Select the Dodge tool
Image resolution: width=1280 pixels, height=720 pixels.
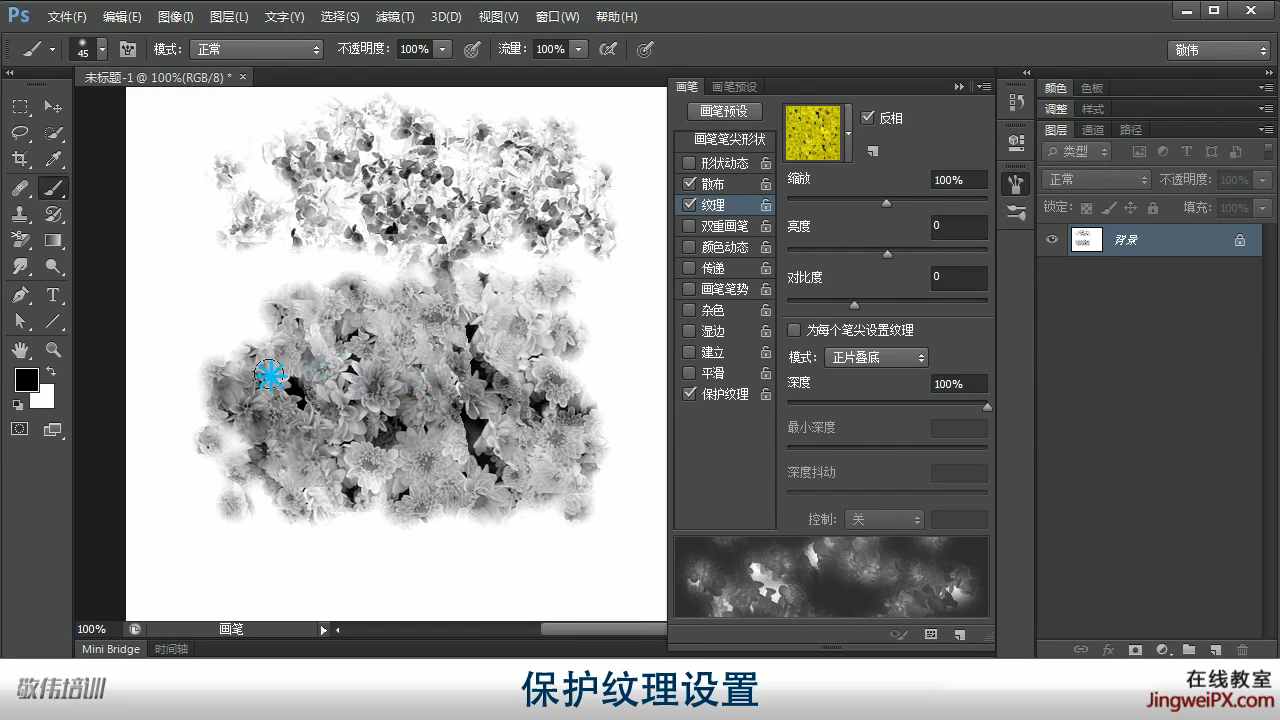[53, 267]
